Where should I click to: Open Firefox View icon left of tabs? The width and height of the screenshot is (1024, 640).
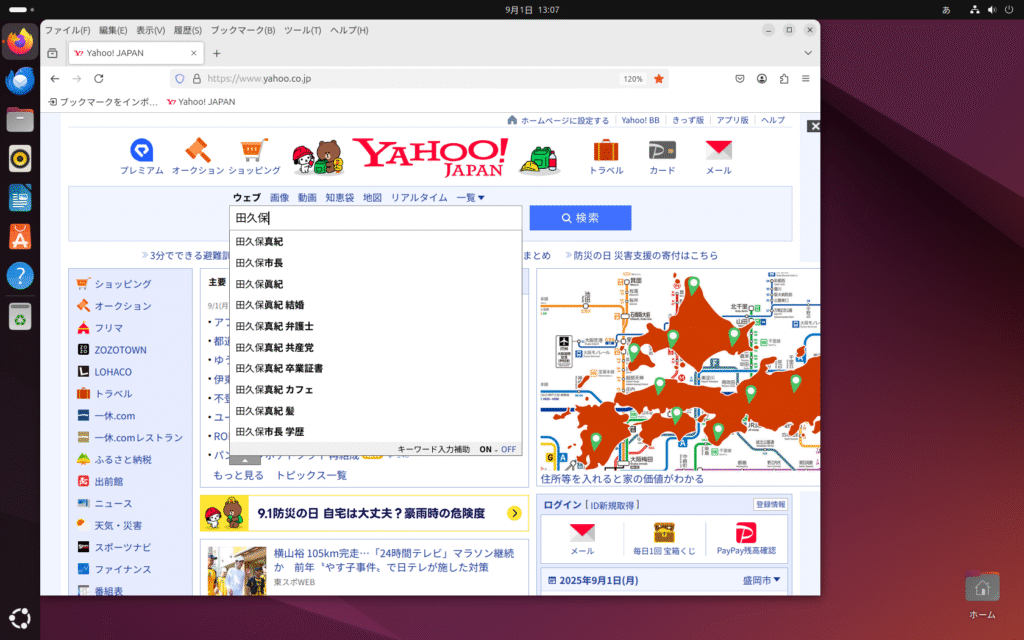[52, 53]
